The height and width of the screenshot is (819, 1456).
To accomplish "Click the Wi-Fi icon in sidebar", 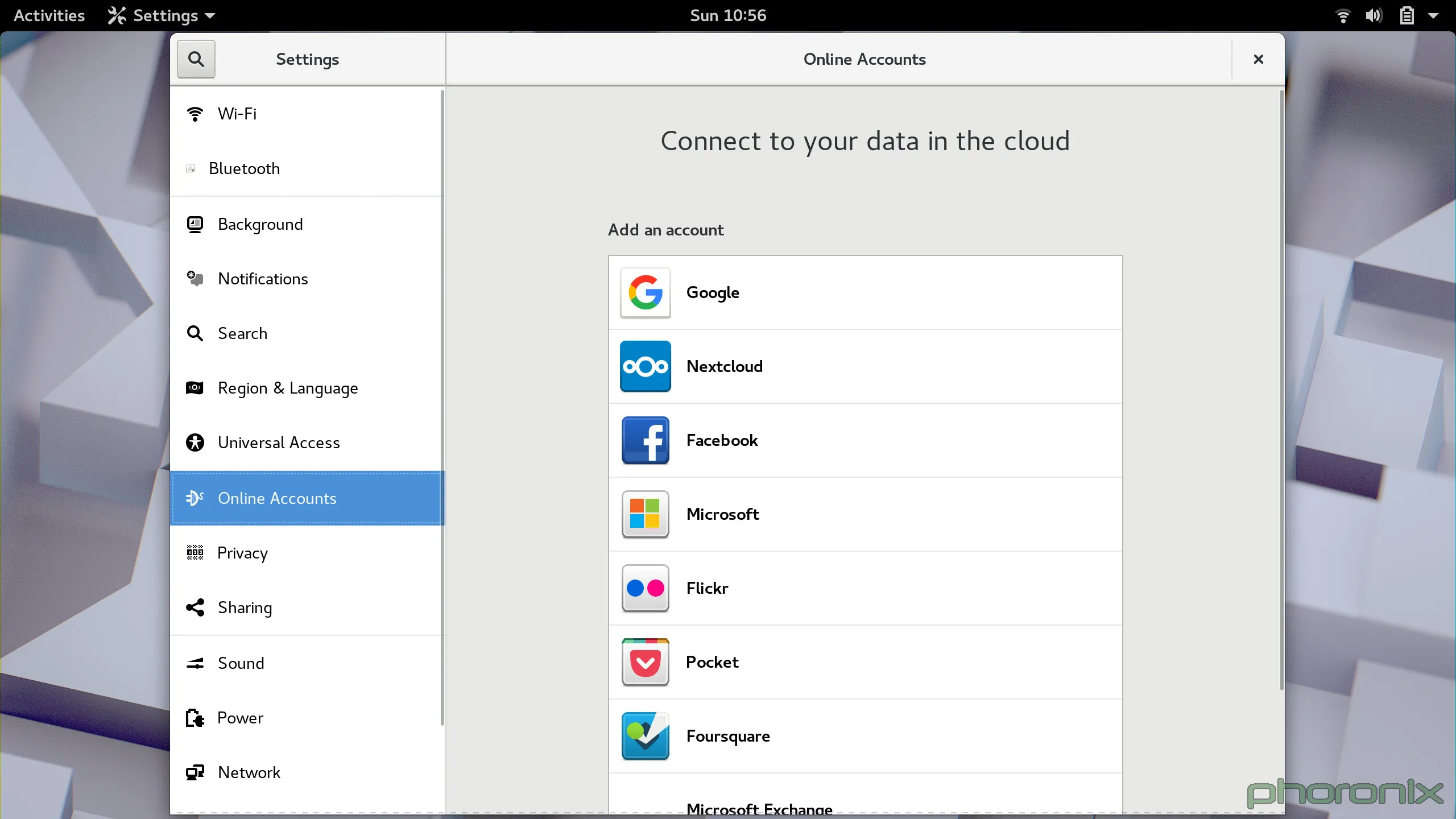I will (195, 114).
